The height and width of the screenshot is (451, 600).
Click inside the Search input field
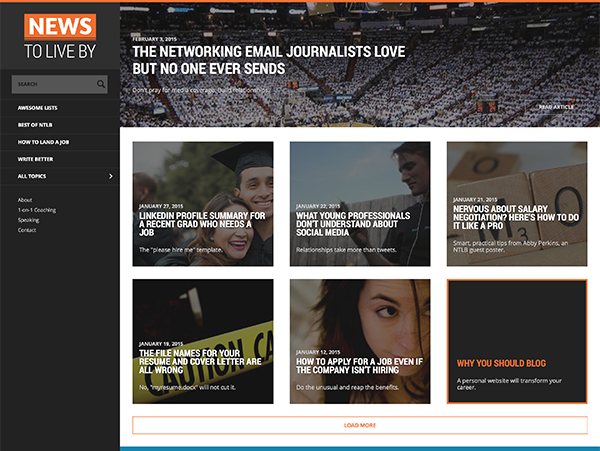[x=52, y=84]
